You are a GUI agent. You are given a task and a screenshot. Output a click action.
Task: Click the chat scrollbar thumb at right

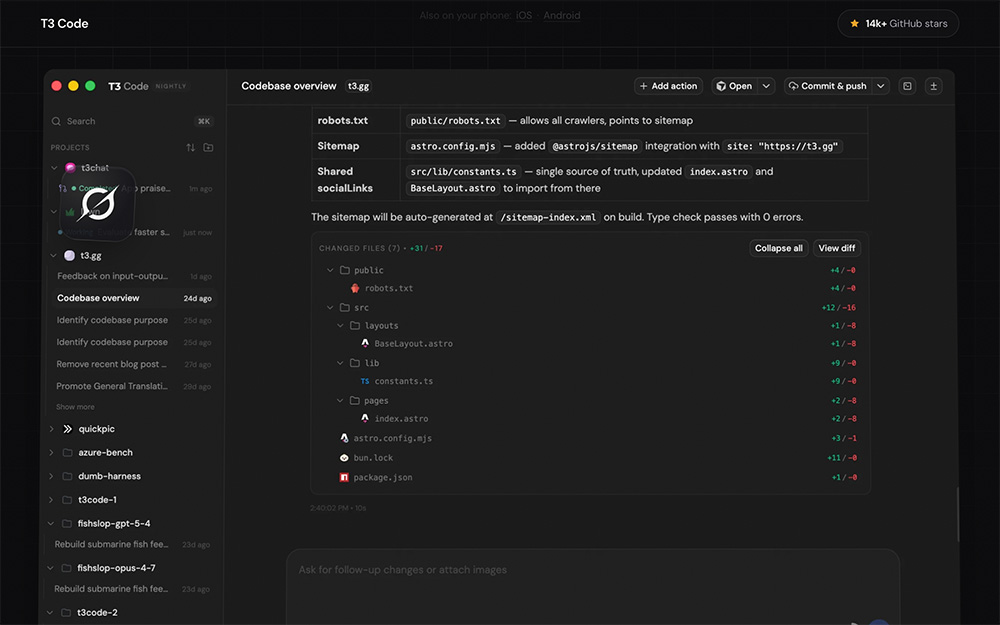tap(957, 515)
